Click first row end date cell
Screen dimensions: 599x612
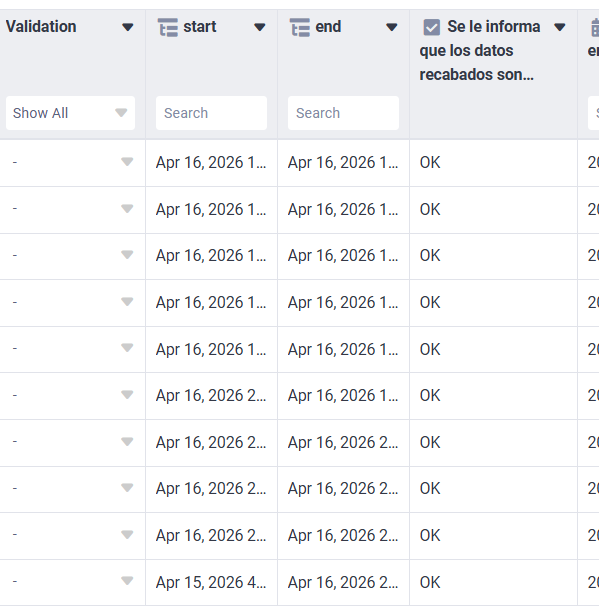[343, 163]
